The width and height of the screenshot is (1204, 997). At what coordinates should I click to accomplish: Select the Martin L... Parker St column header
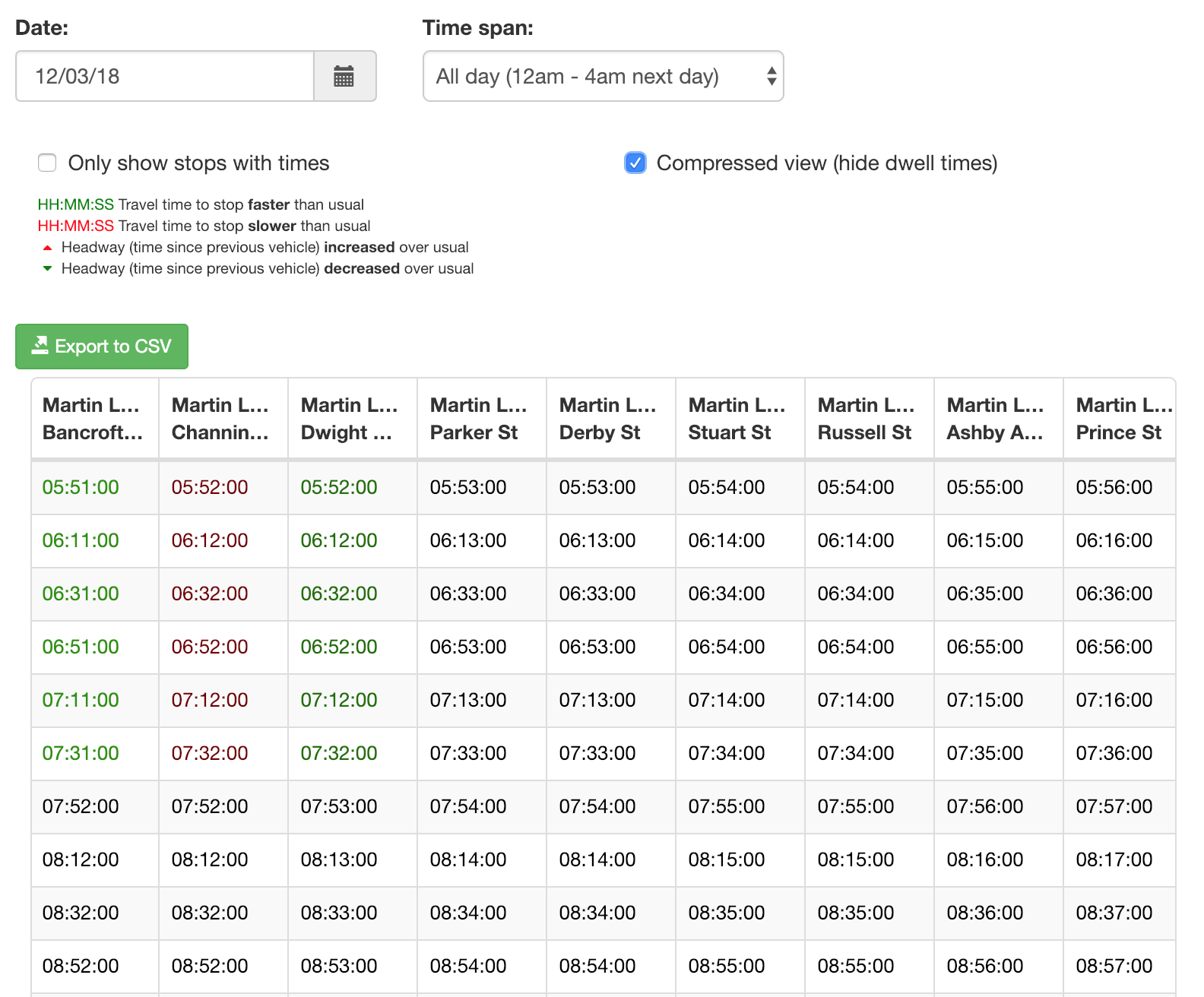tap(482, 419)
